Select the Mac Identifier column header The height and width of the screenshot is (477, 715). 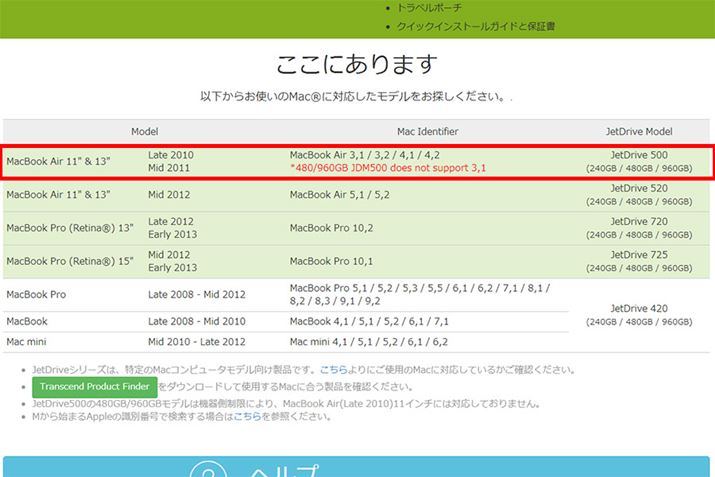coord(427,131)
